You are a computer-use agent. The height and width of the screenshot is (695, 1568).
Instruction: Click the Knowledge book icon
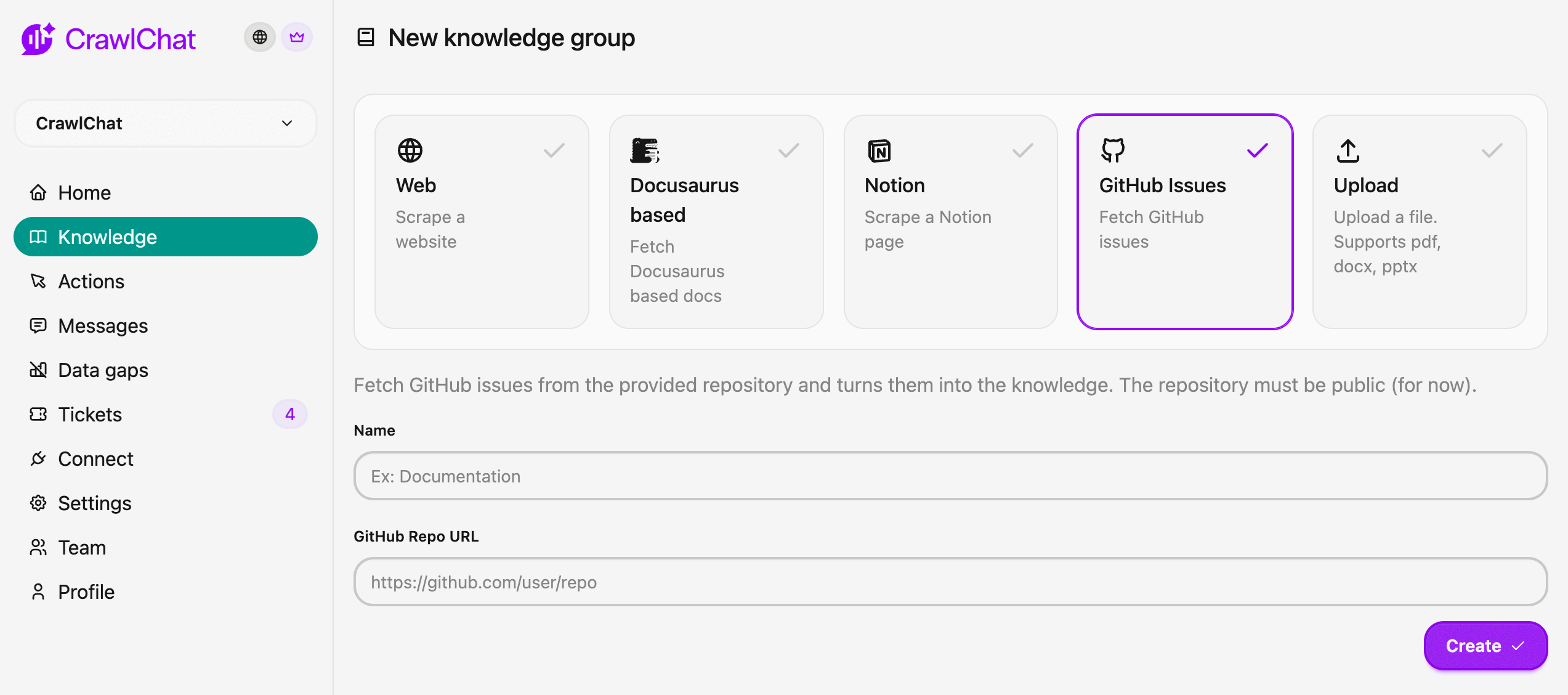(x=38, y=237)
